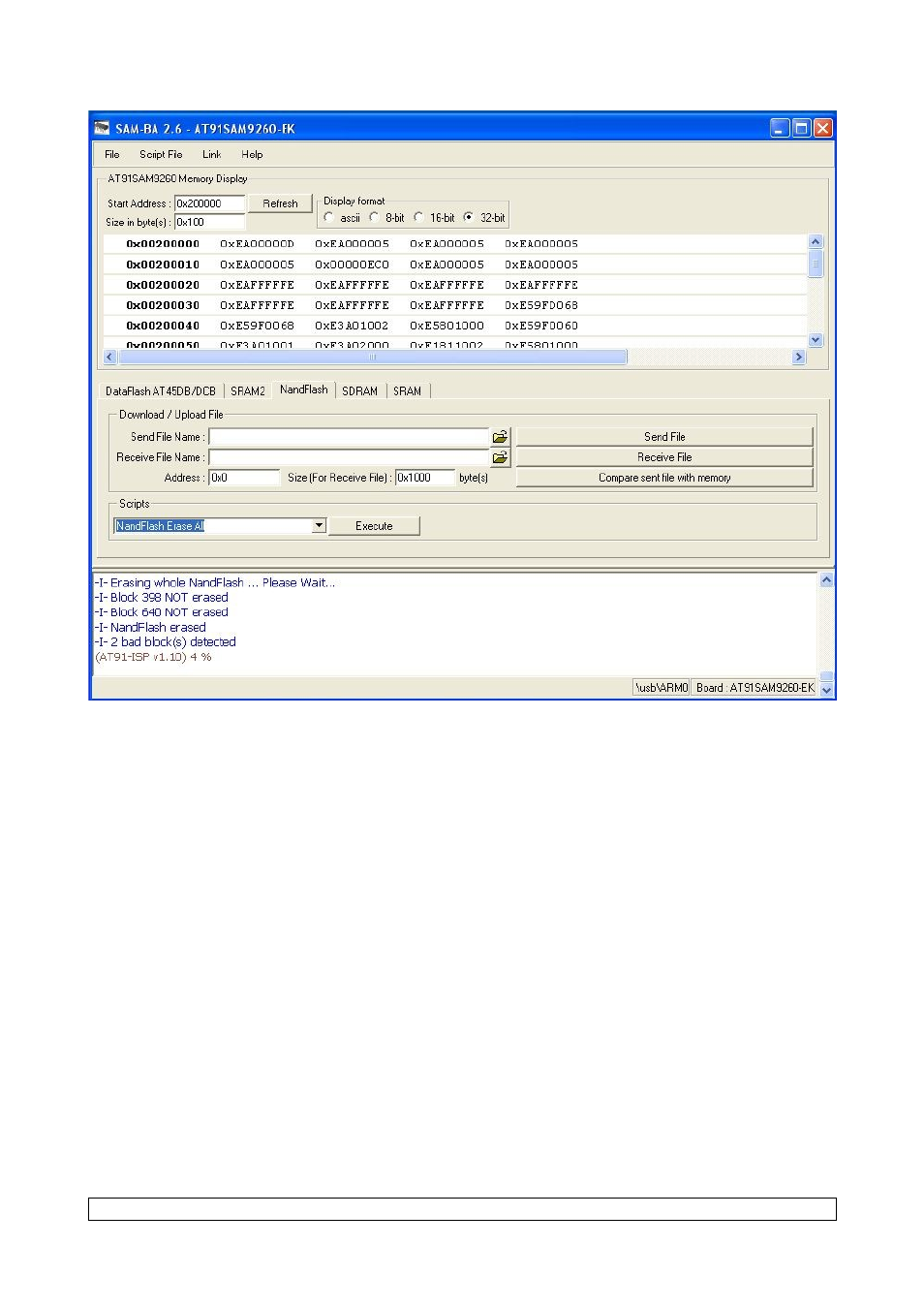Switch to SDRAM tab

(360, 391)
